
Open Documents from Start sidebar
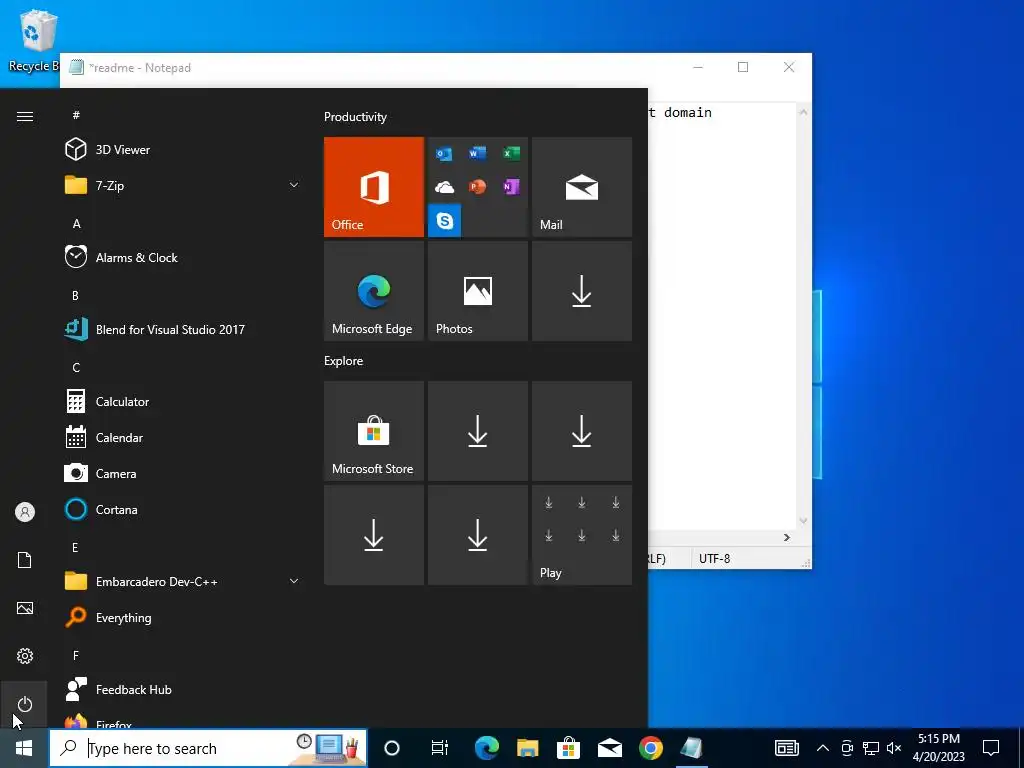coord(25,560)
